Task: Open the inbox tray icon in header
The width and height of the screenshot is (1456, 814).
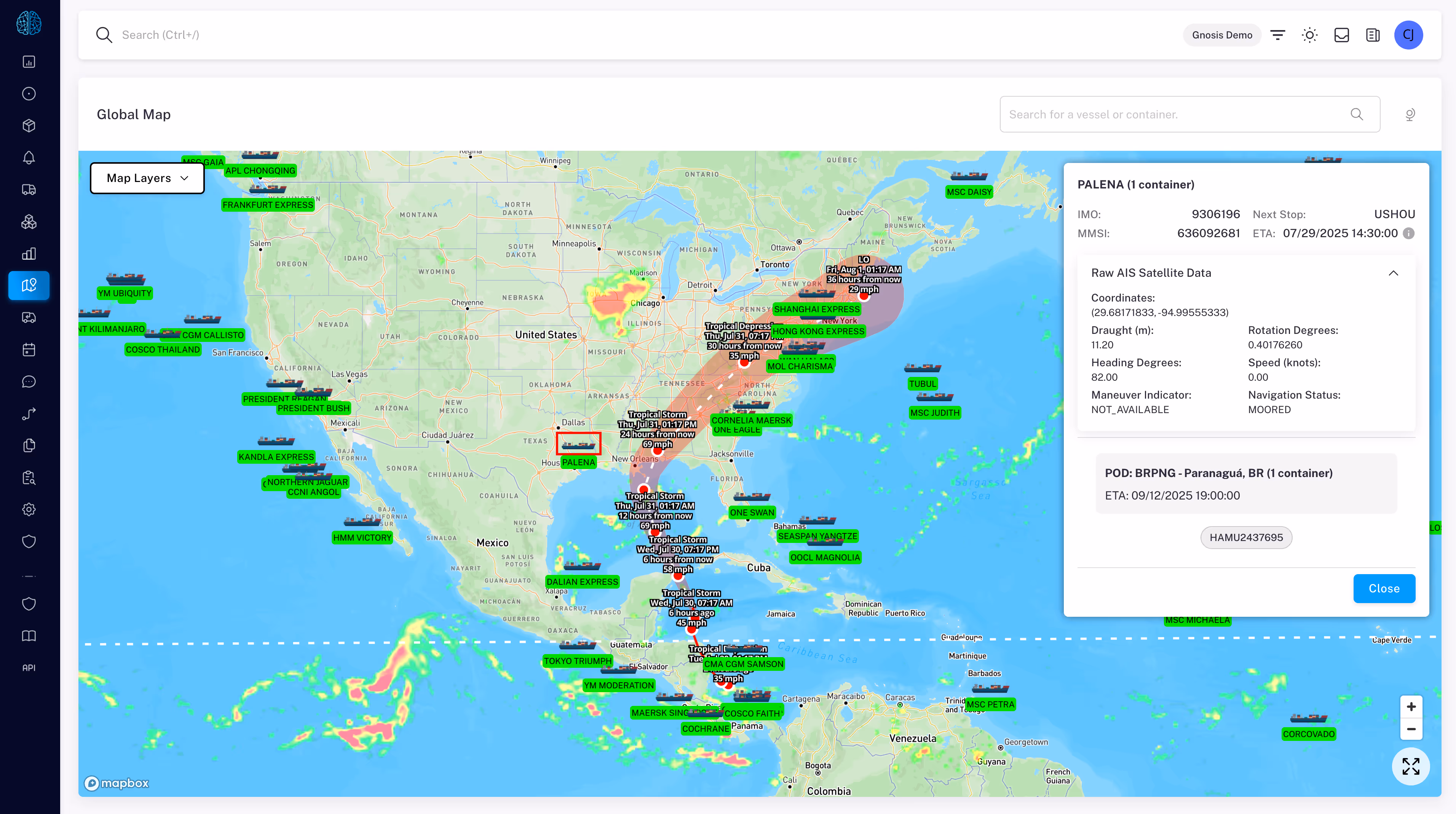Action: tap(1341, 35)
